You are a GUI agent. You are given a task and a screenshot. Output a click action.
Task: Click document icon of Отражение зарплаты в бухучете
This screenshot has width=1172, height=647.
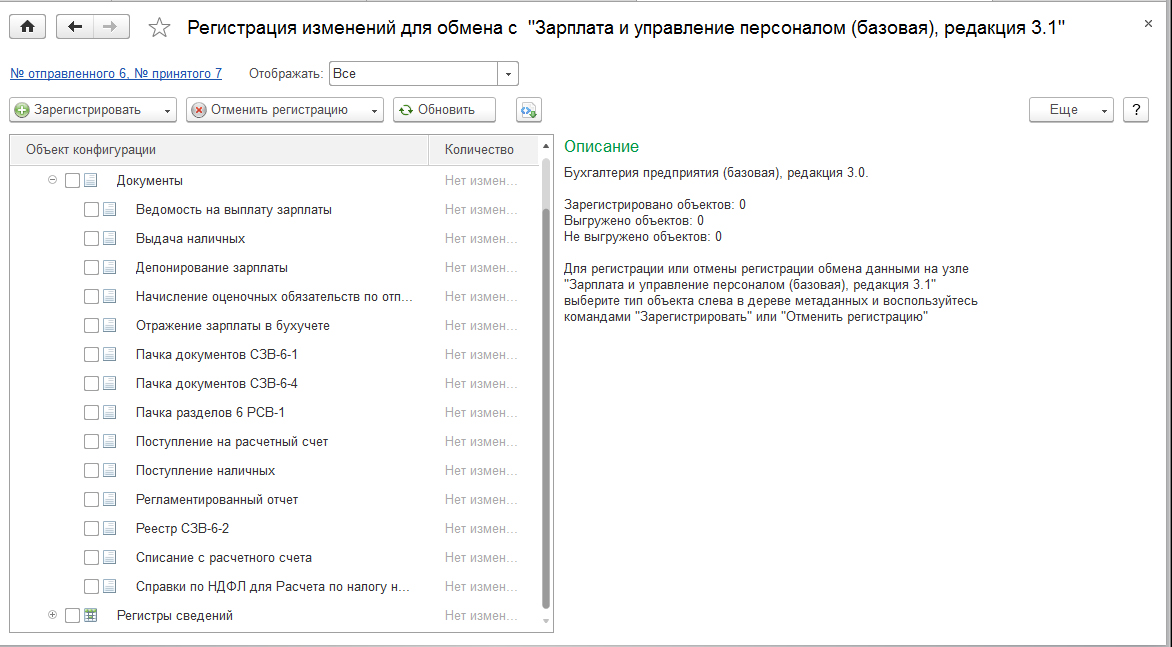tap(110, 326)
